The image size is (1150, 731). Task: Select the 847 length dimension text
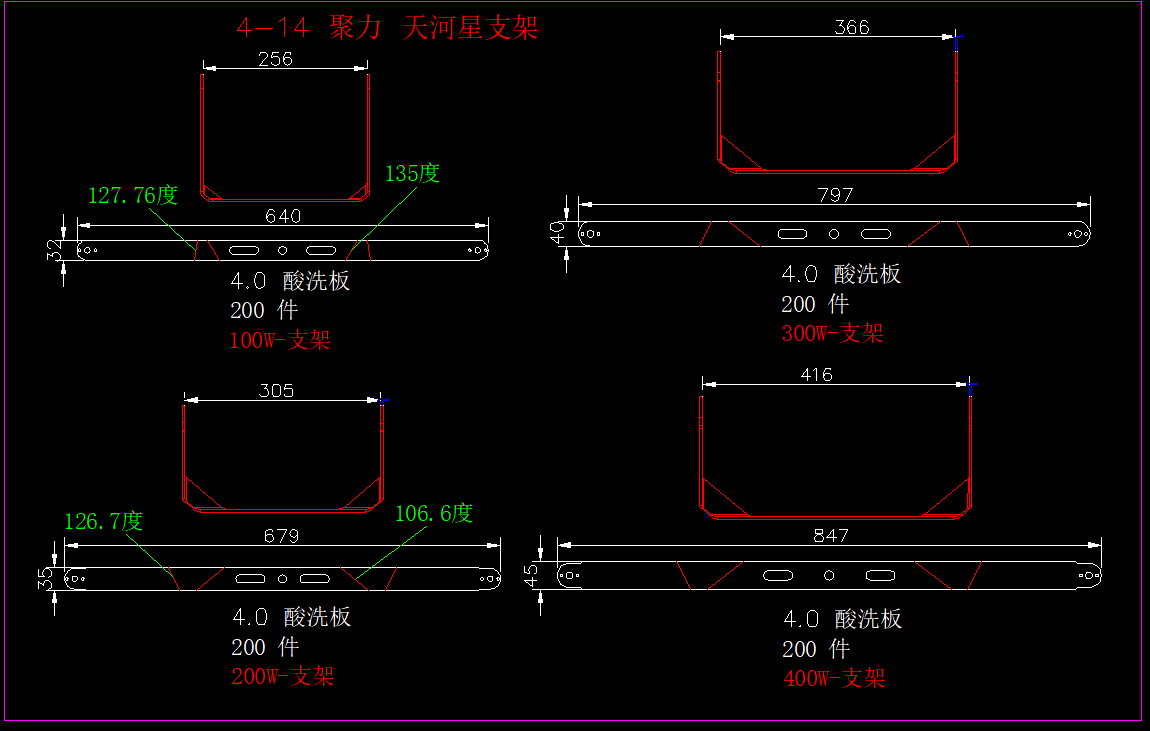[x=830, y=535]
